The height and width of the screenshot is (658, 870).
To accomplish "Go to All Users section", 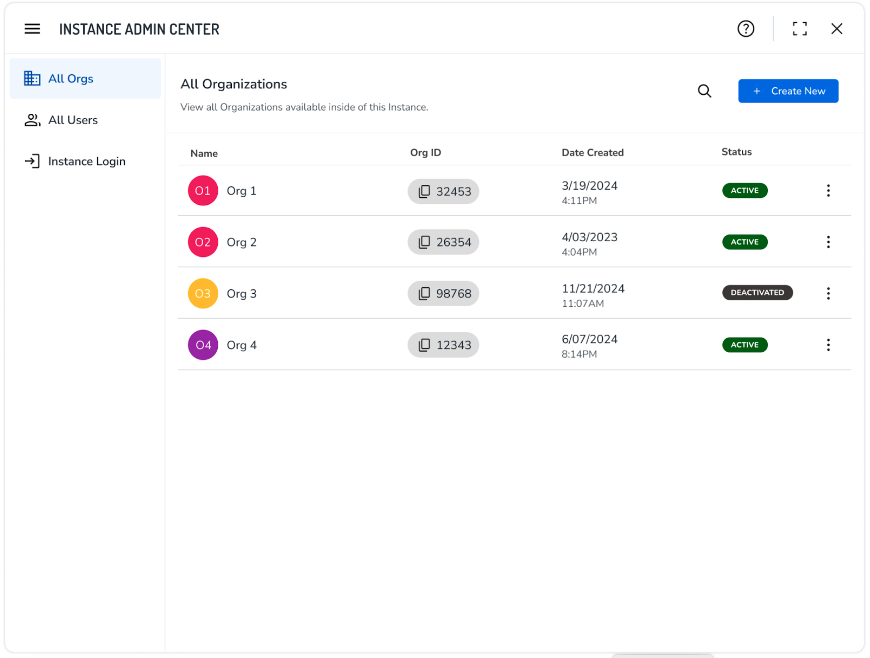I will [72, 120].
